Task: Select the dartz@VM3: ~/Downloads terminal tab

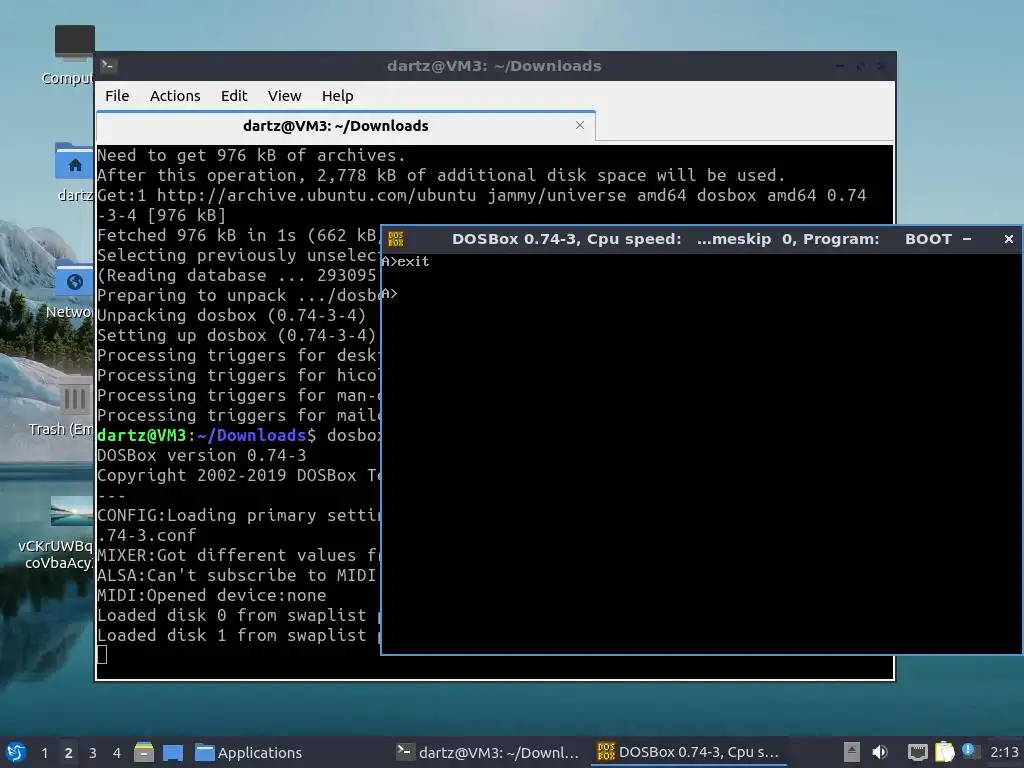Action: coord(336,126)
